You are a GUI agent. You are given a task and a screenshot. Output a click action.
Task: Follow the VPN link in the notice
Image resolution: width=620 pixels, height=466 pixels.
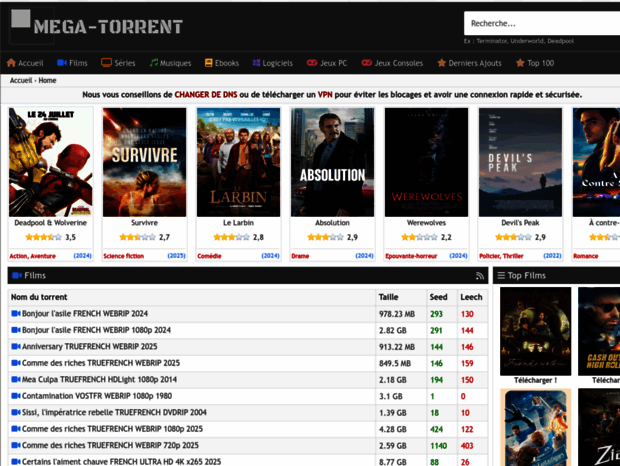(x=325, y=94)
